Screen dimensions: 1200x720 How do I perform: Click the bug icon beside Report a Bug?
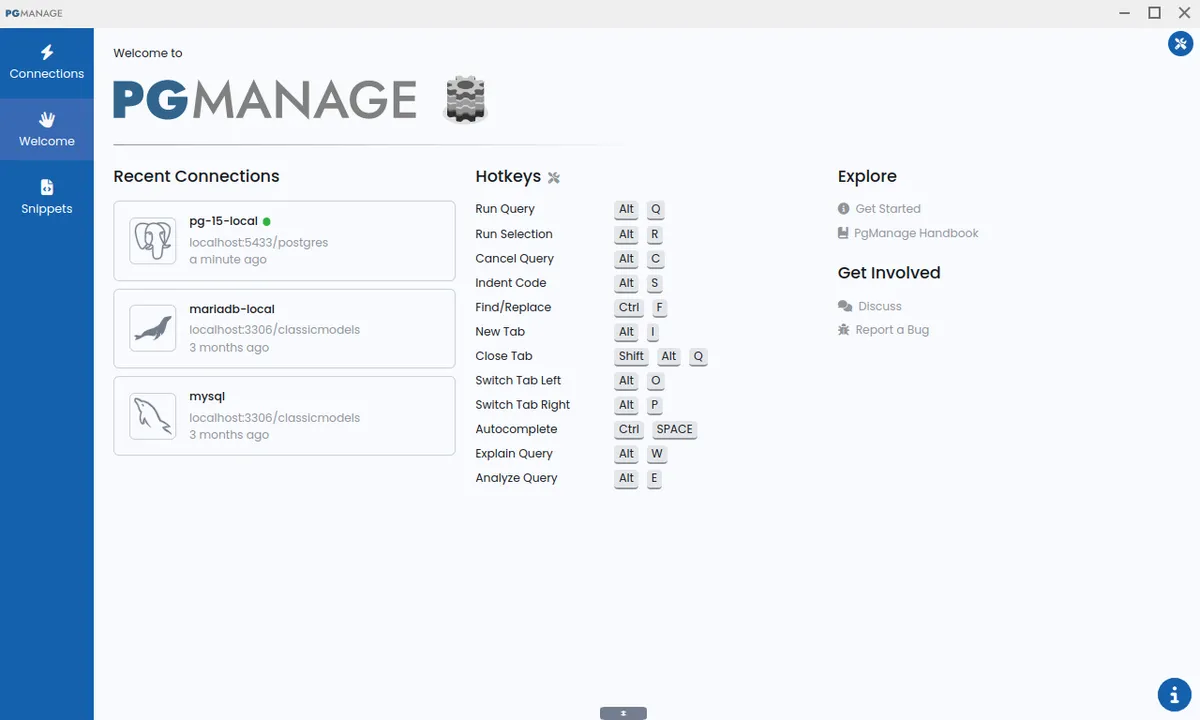pyautogui.click(x=843, y=329)
